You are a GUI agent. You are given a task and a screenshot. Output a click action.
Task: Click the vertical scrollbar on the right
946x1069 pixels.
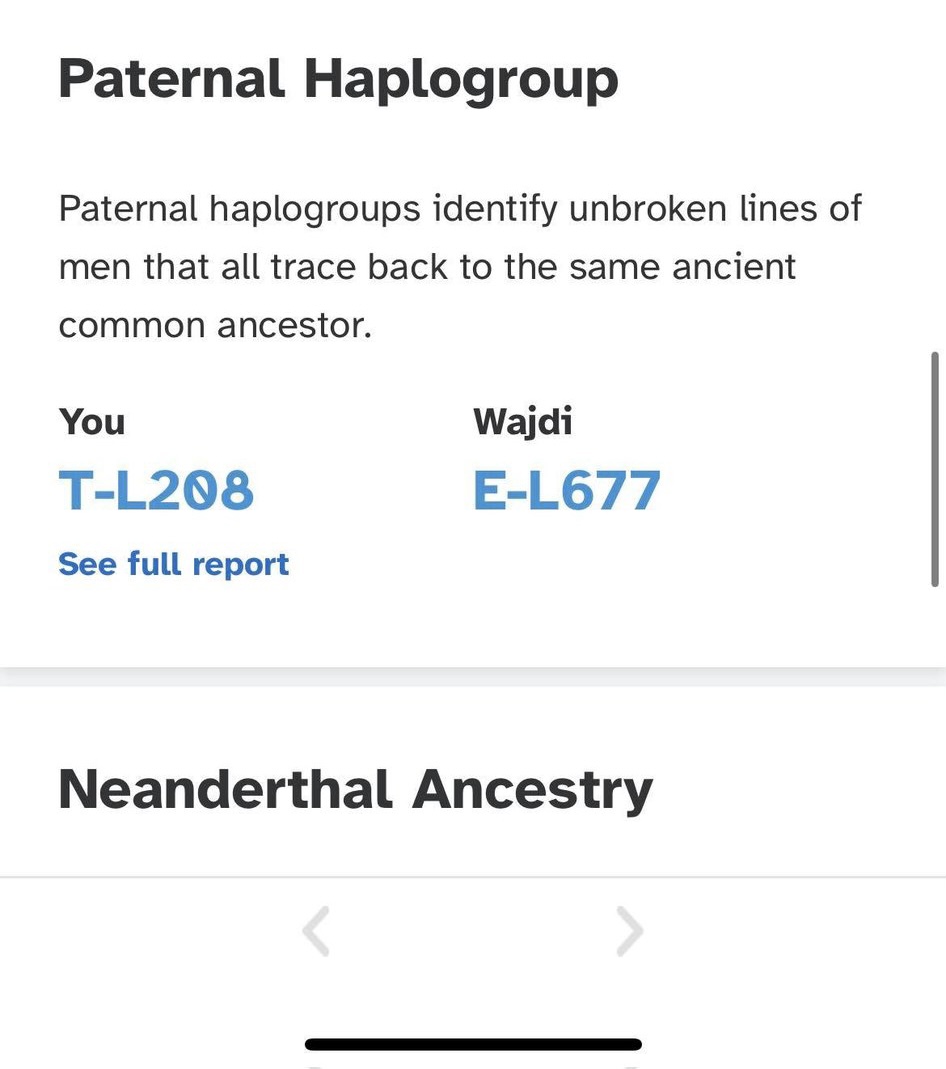click(935, 468)
